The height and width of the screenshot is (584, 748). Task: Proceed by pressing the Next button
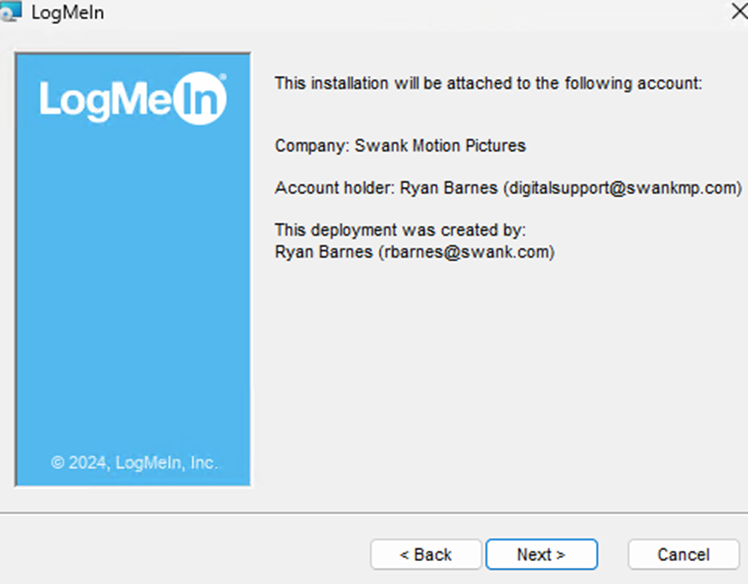541,554
